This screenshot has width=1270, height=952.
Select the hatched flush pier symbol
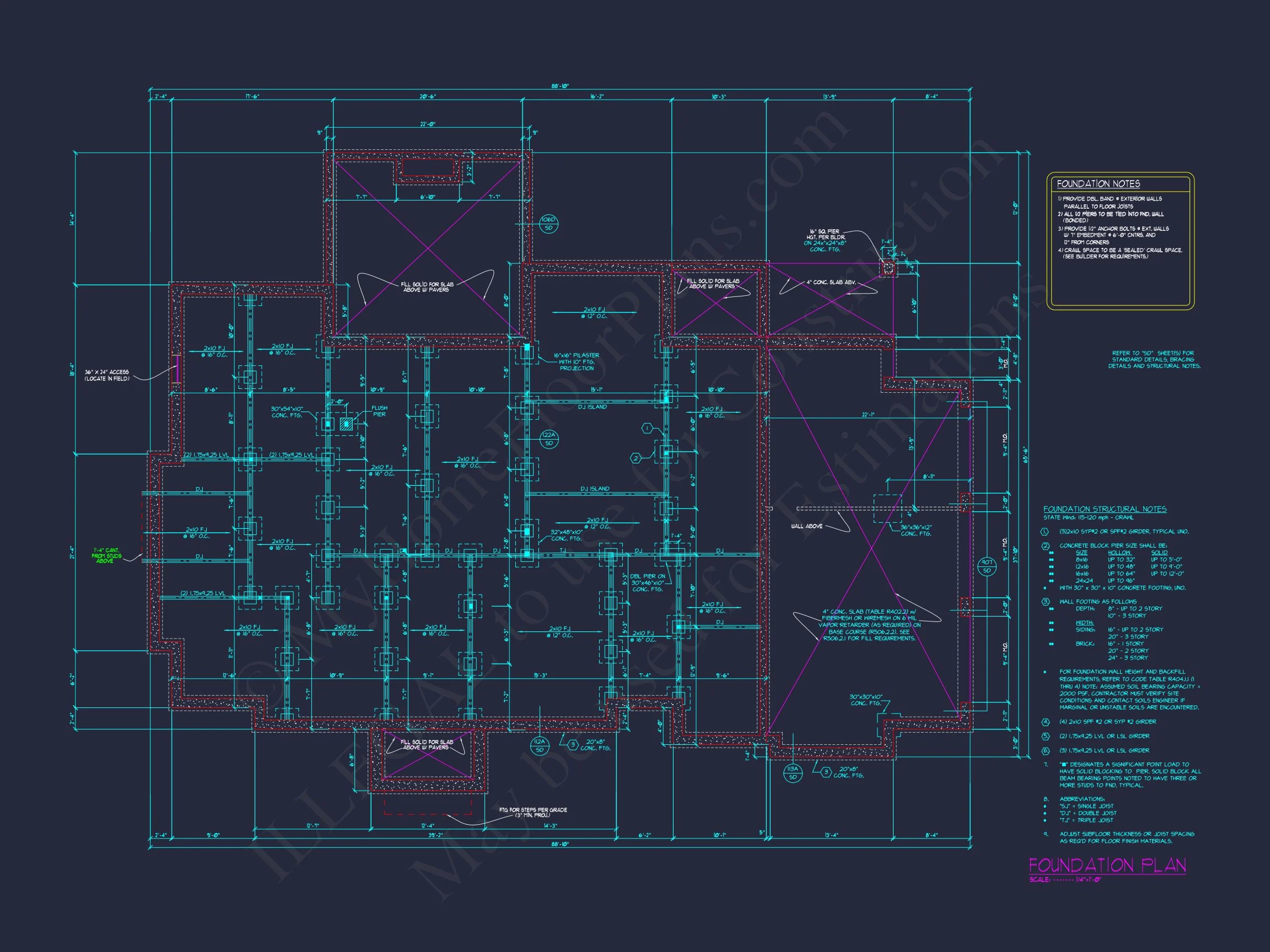(346, 424)
